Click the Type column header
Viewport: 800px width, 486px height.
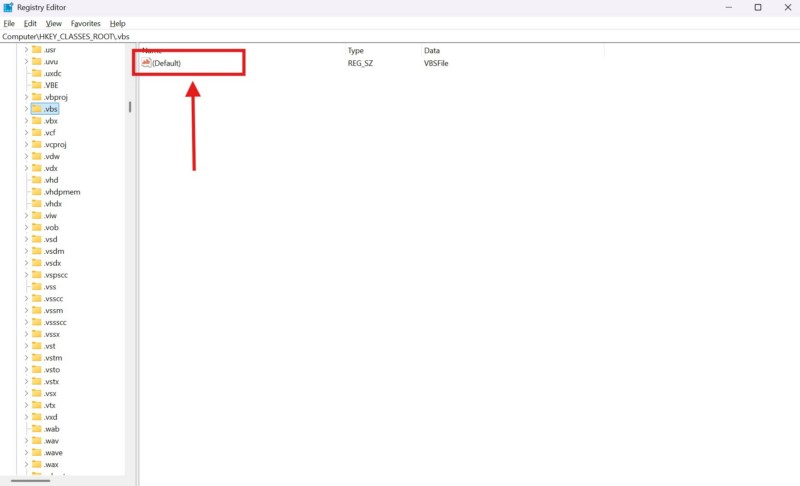click(383, 50)
